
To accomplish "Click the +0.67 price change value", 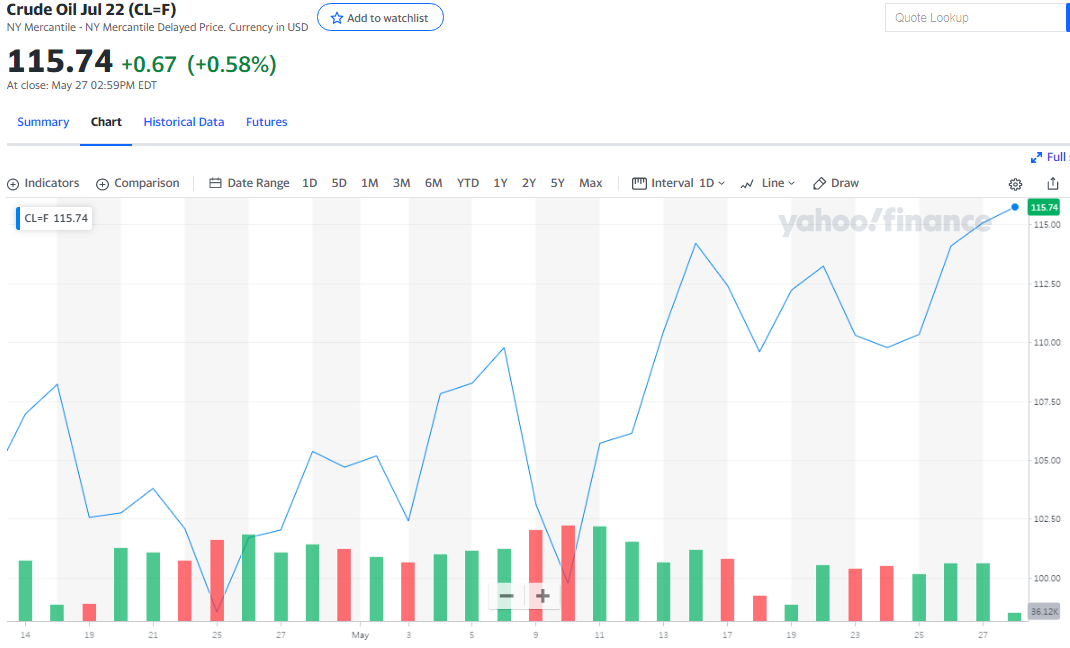I will [x=149, y=64].
